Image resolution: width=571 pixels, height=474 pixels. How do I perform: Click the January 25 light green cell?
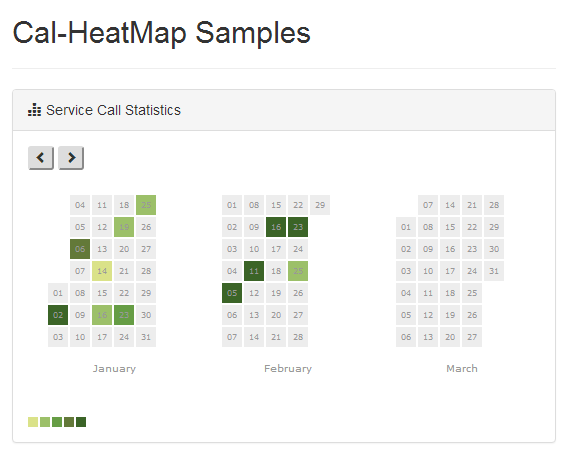[x=146, y=205]
